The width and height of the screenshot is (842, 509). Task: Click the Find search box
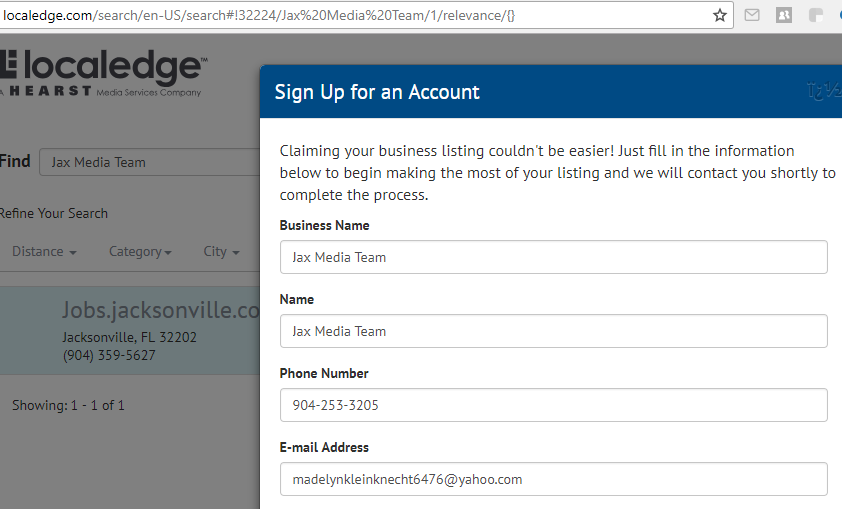(x=149, y=162)
